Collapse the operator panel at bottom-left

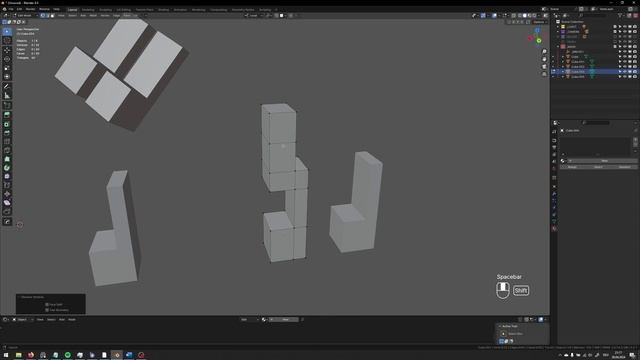[19, 297]
